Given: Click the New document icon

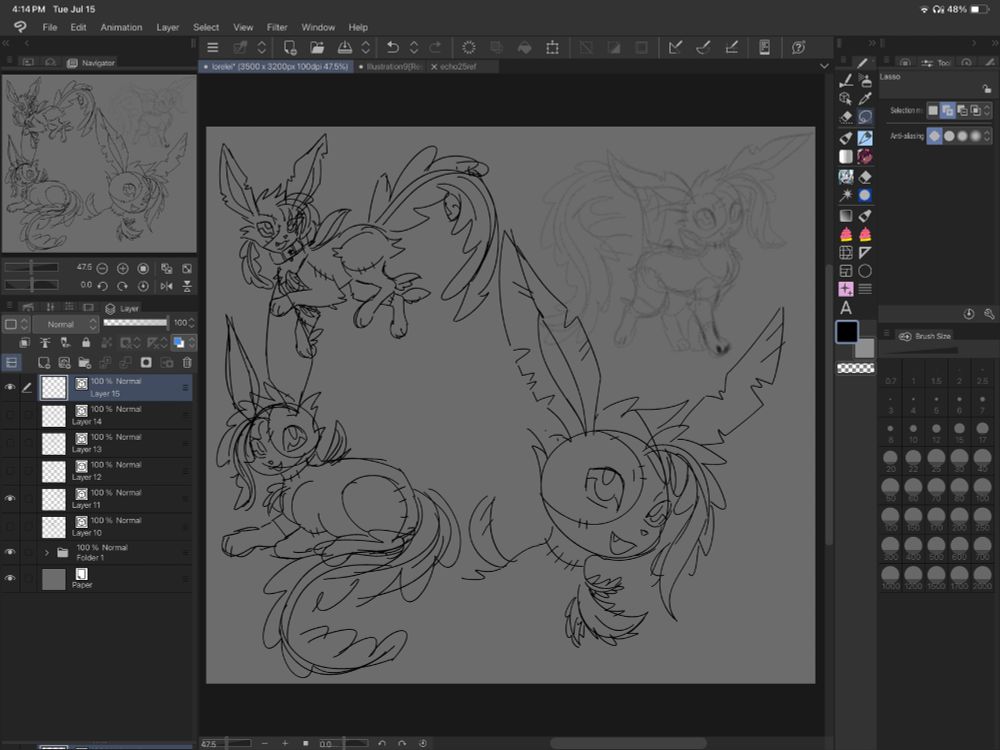Looking at the screenshot, I should 290,48.
